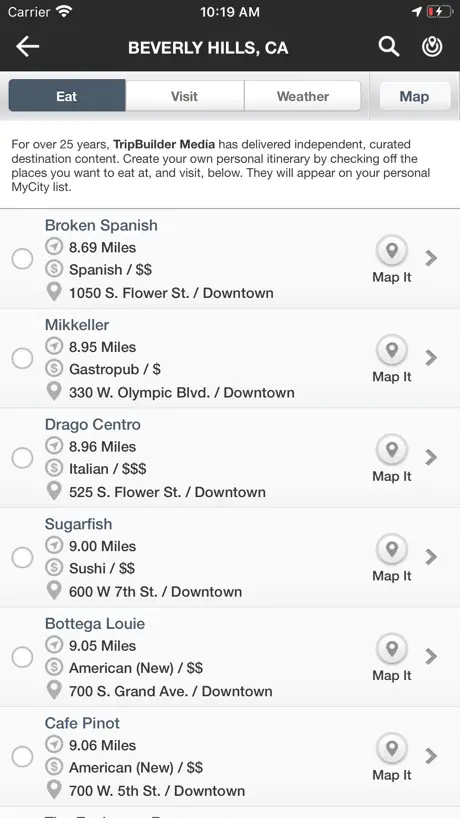This screenshot has width=460, height=818.
Task: Select the Mikkeller checkbox circle
Action: pos(22,358)
